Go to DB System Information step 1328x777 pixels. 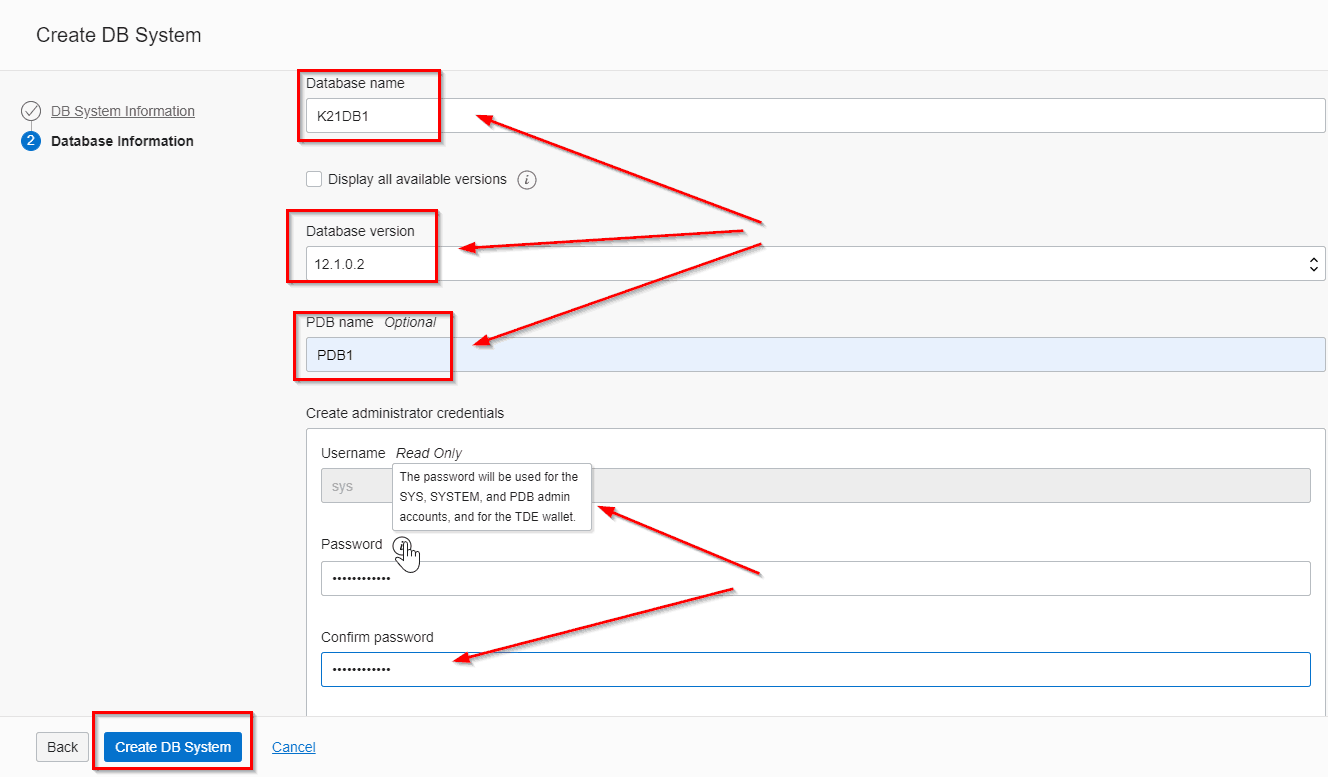[123, 111]
